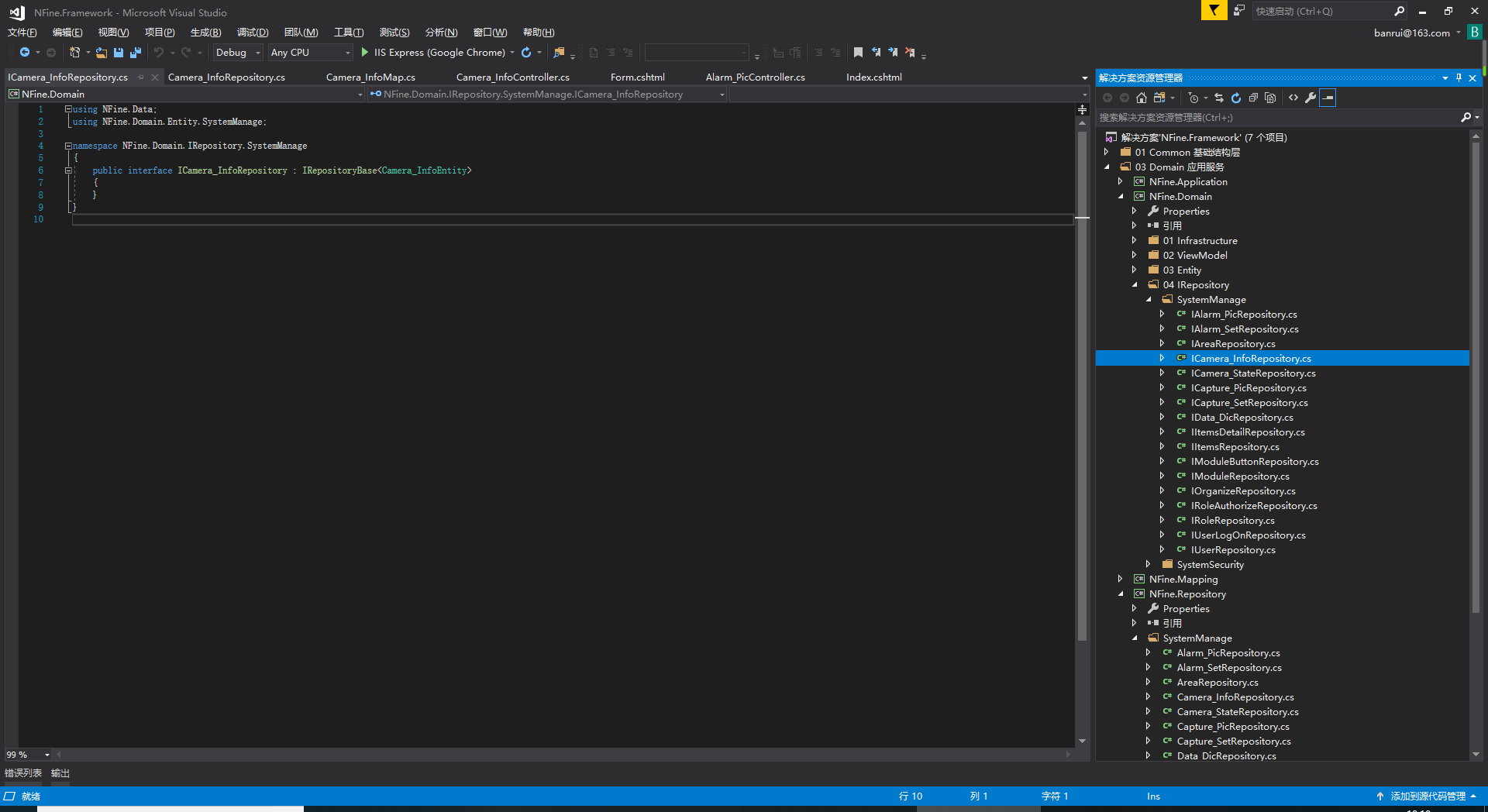Open the 文件(F) menu
Image resolution: width=1488 pixels, height=812 pixels.
[22, 32]
